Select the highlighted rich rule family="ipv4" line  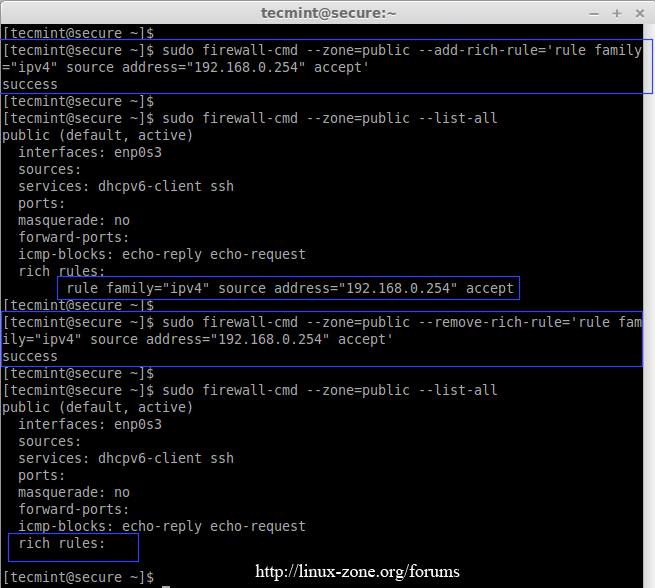point(290,288)
